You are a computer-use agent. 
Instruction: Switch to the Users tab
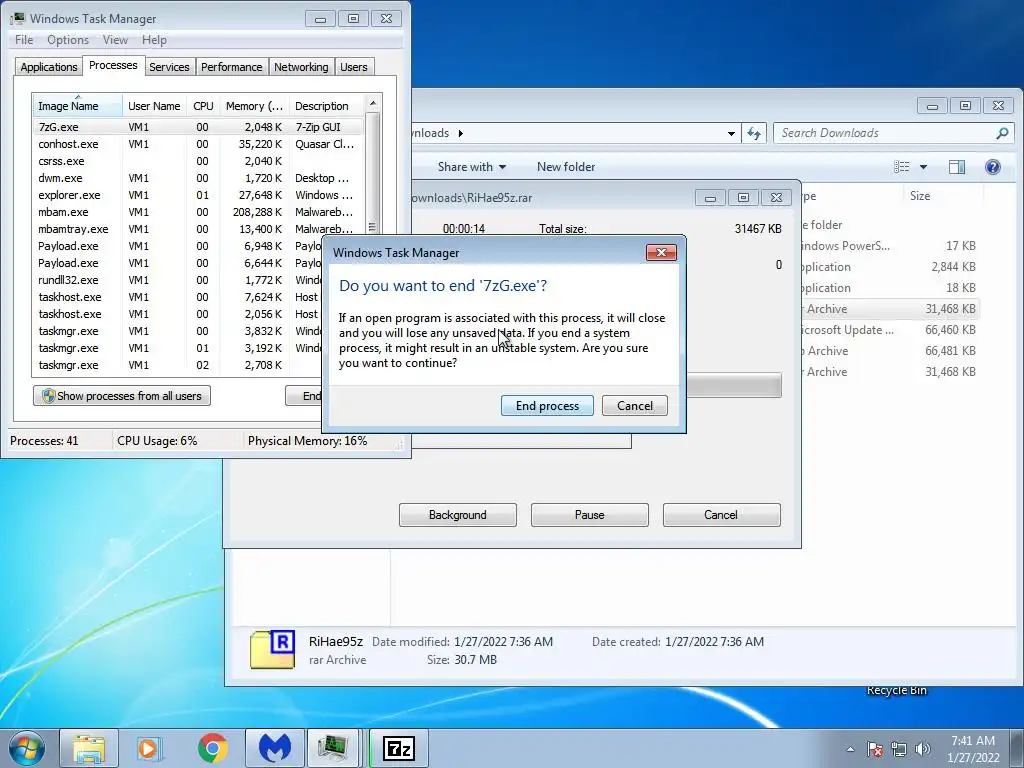pos(354,67)
